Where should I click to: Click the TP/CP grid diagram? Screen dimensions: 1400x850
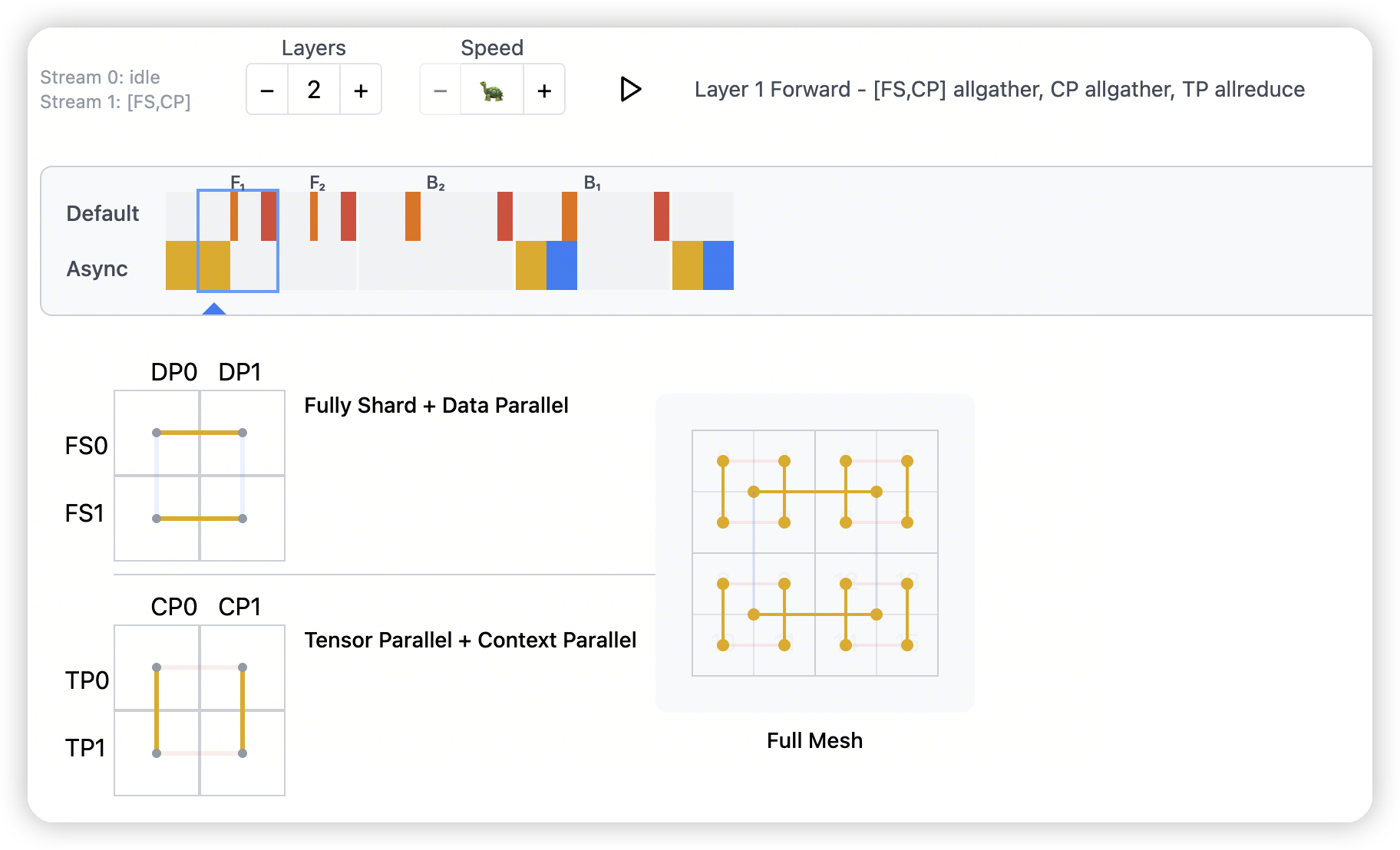(200, 710)
